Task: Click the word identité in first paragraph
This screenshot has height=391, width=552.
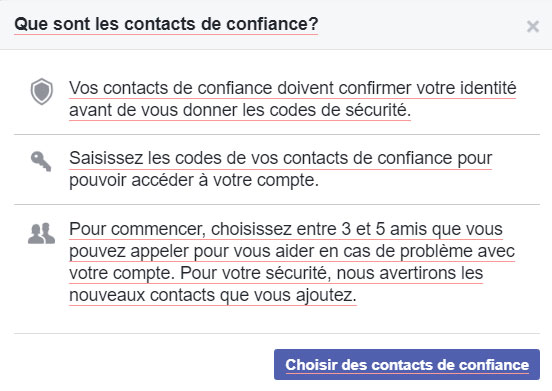Action: 488,88
